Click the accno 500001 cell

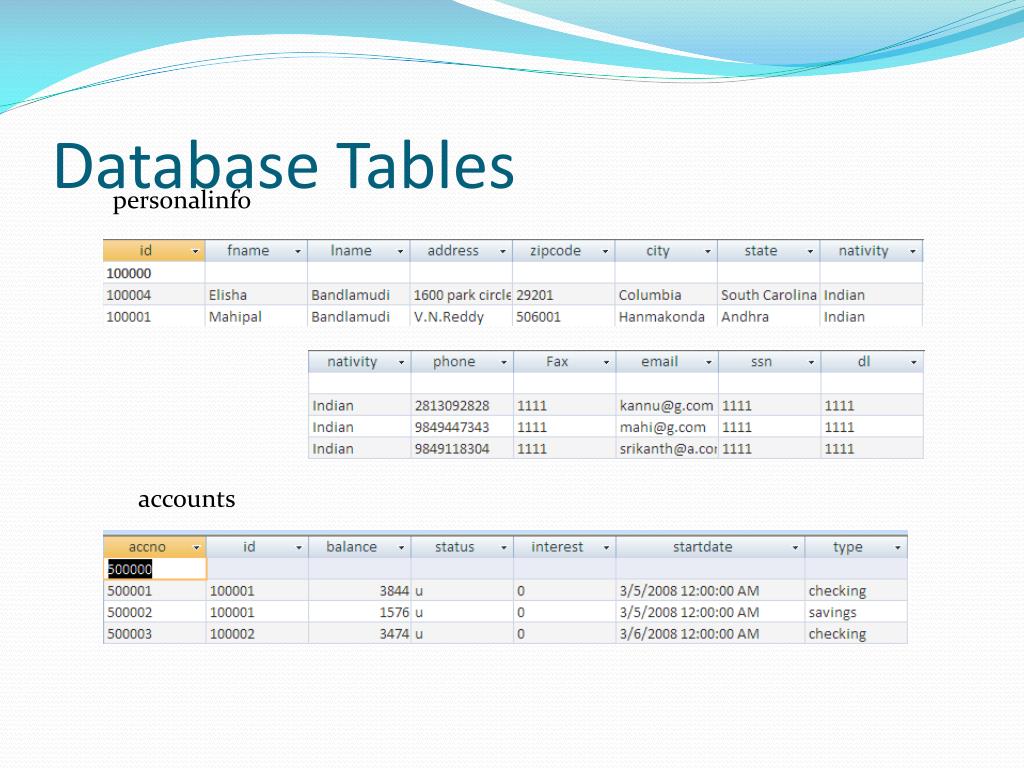click(155, 590)
